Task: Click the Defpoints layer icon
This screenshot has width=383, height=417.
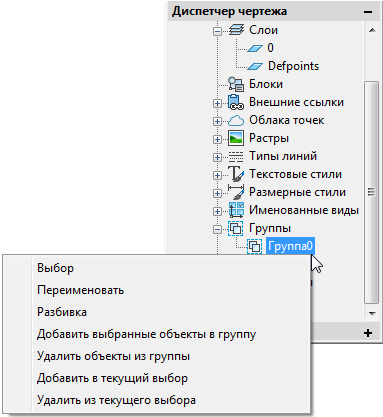Action: coord(255,67)
